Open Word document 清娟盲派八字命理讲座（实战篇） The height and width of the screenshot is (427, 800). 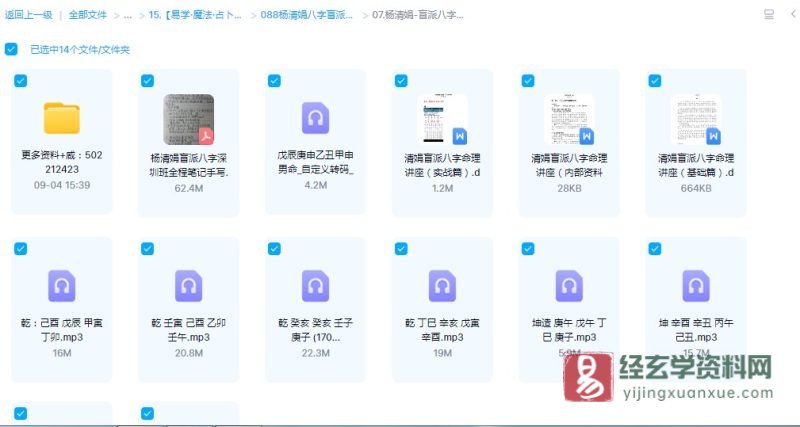[442, 119]
